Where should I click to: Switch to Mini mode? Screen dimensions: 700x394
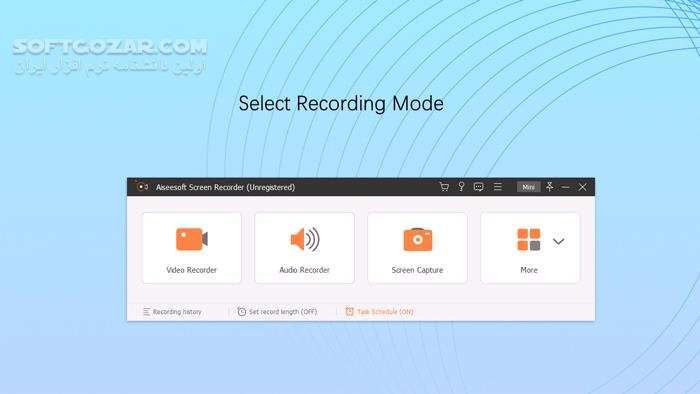click(x=529, y=187)
